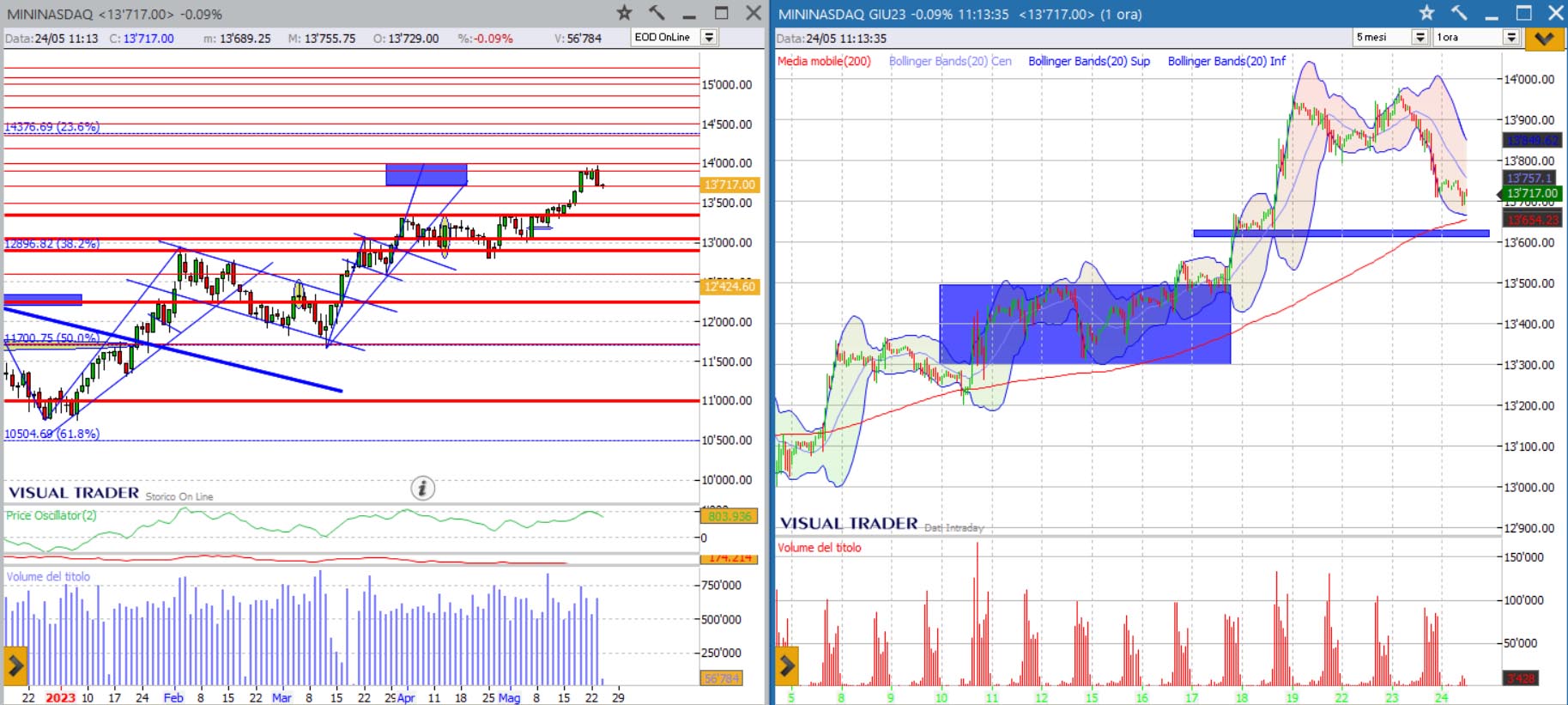Click the Mag label on left time axis
1568x705 pixels.
(x=510, y=697)
